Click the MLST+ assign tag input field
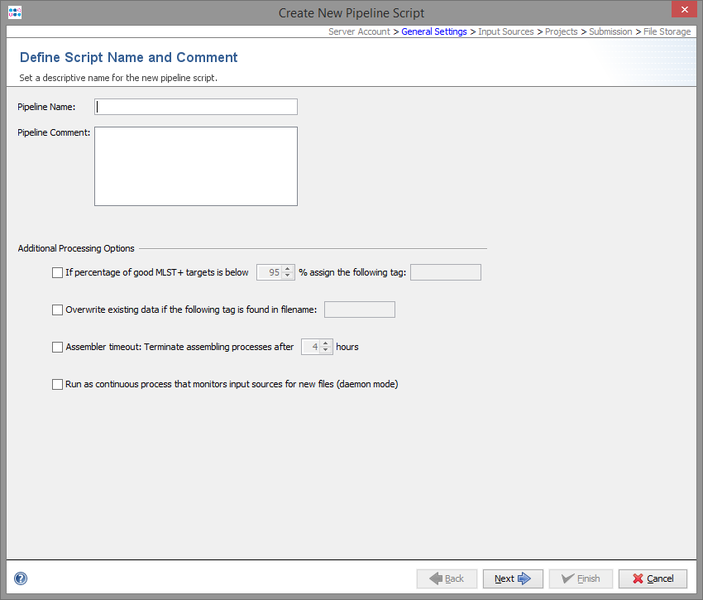 (446, 273)
